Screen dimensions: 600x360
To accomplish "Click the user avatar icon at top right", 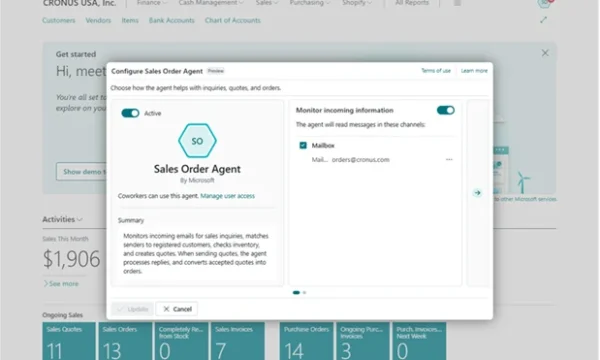I will 544,3.
